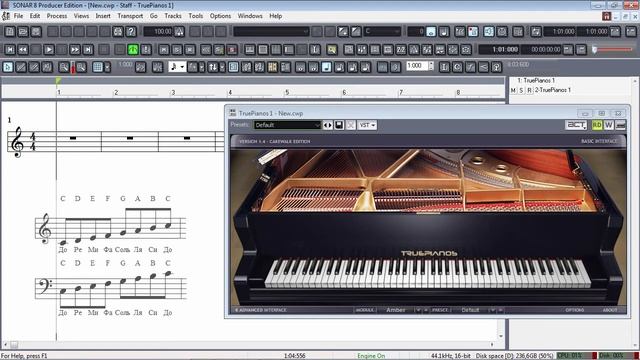Open the VST dropdown in TruePianos
This screenshot has height=360, width=640.
coord(367,125)
